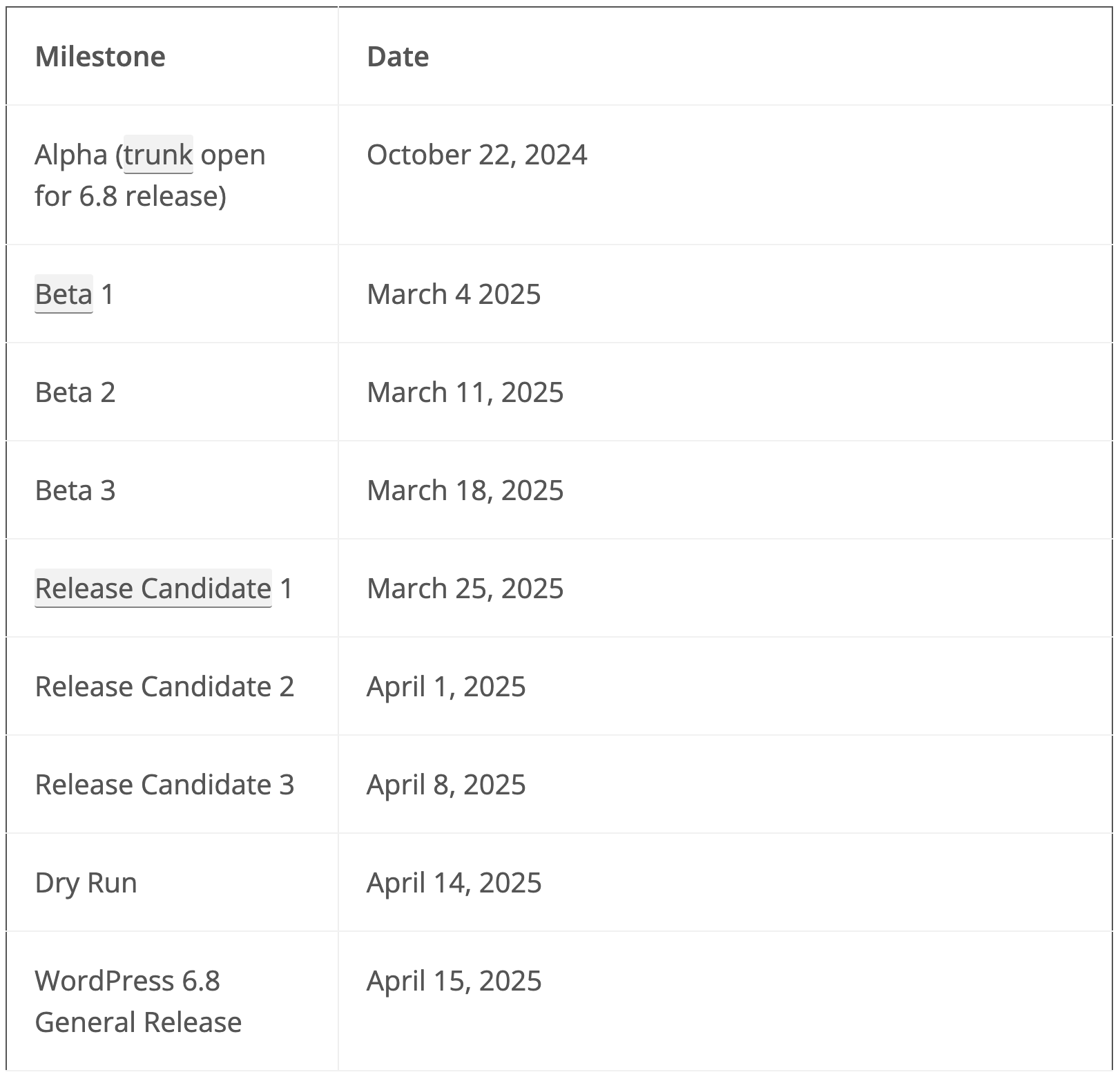Click the highlighted 'Beta' glossary term

pyautogui.click(x=64, y=294)
